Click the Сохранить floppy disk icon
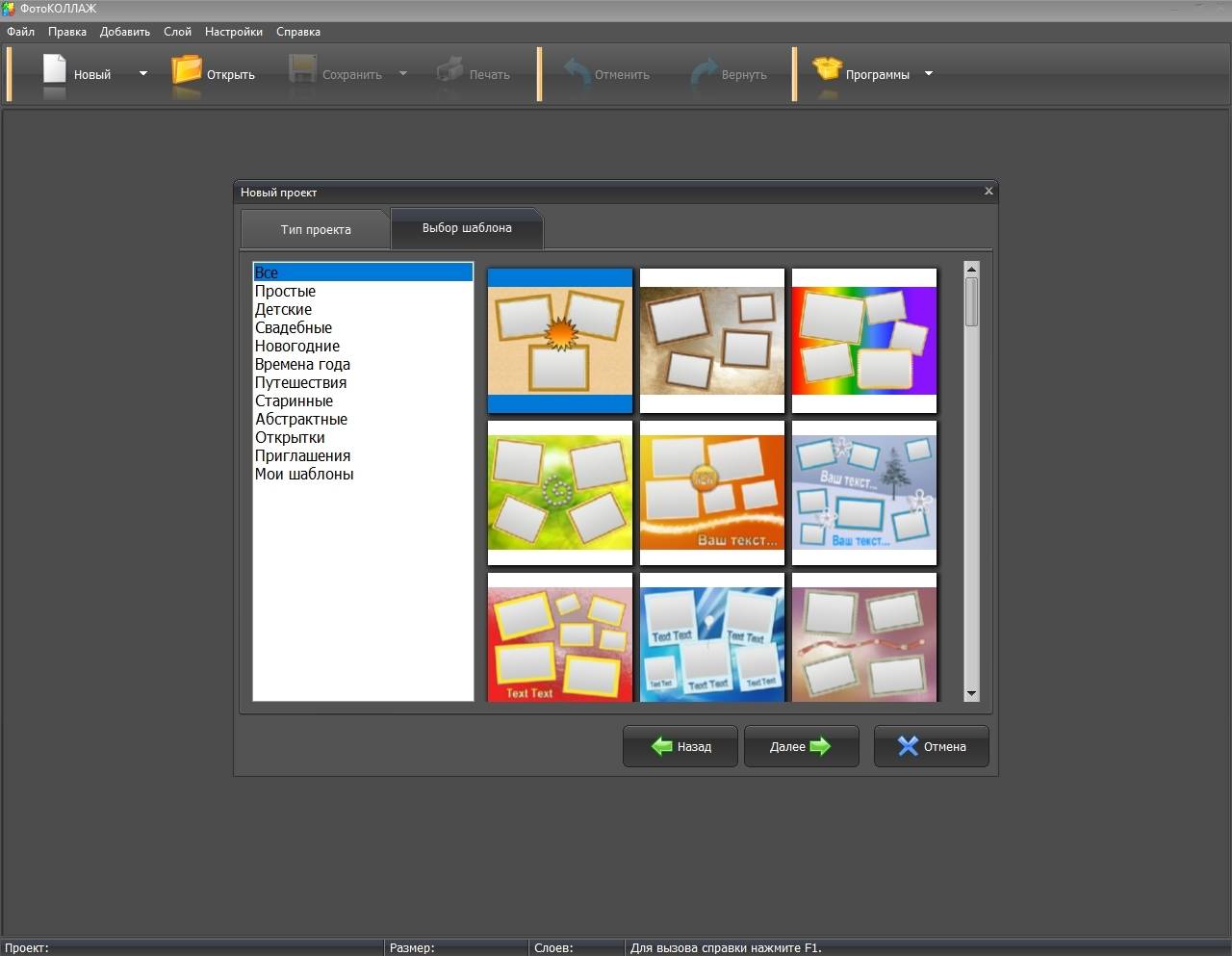The image size is (1232, 956). 302,69
